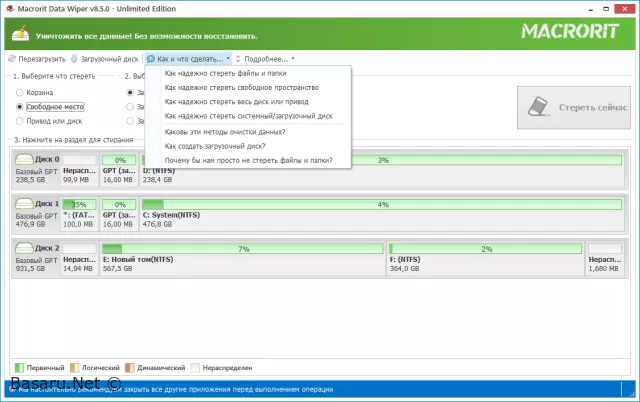Select Диск 2 unallocated 14,94 MB block

pyautogui.click(x=79, y=258)
